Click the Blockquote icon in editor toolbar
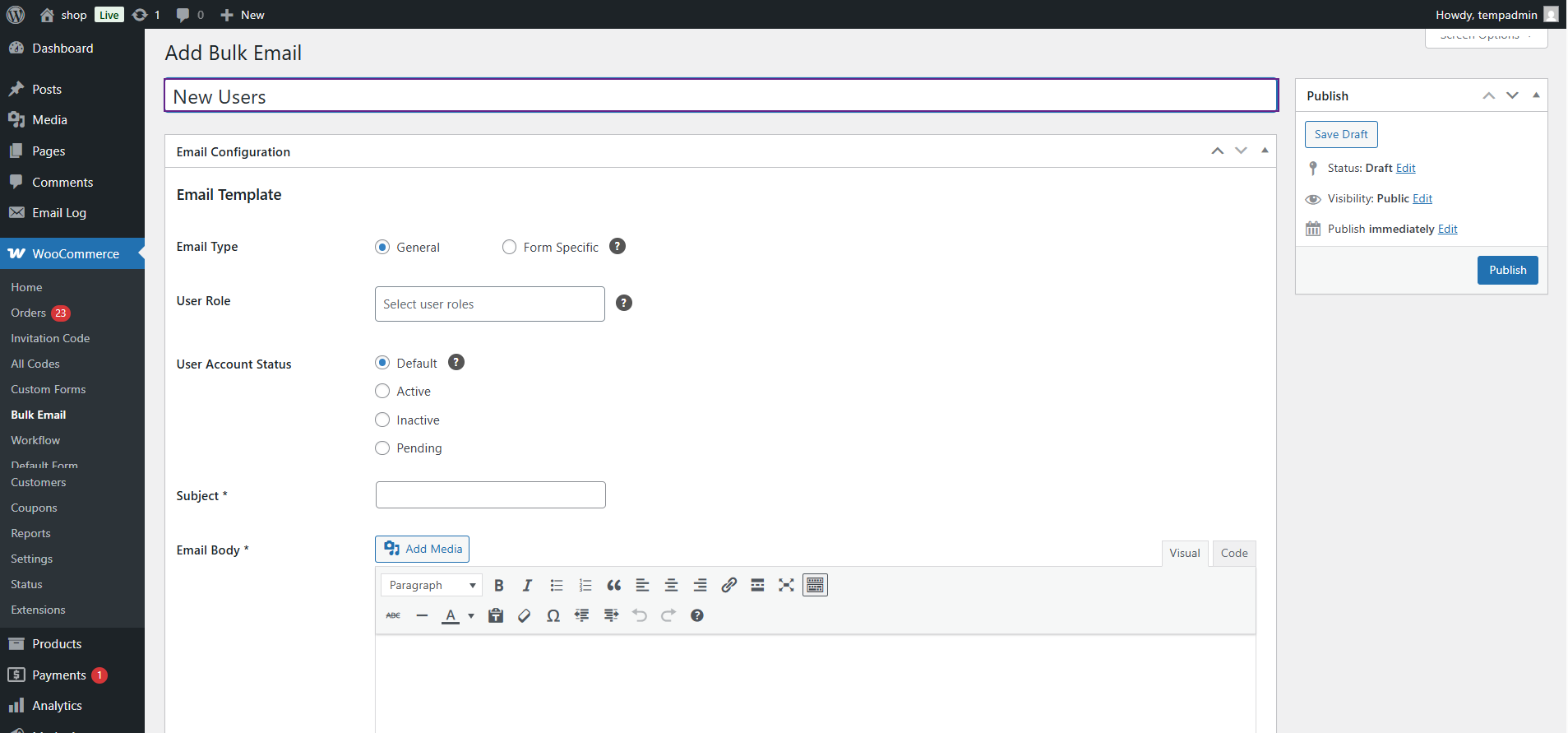1568x733 pixels. pyautogui.click(x=613, y=586)
